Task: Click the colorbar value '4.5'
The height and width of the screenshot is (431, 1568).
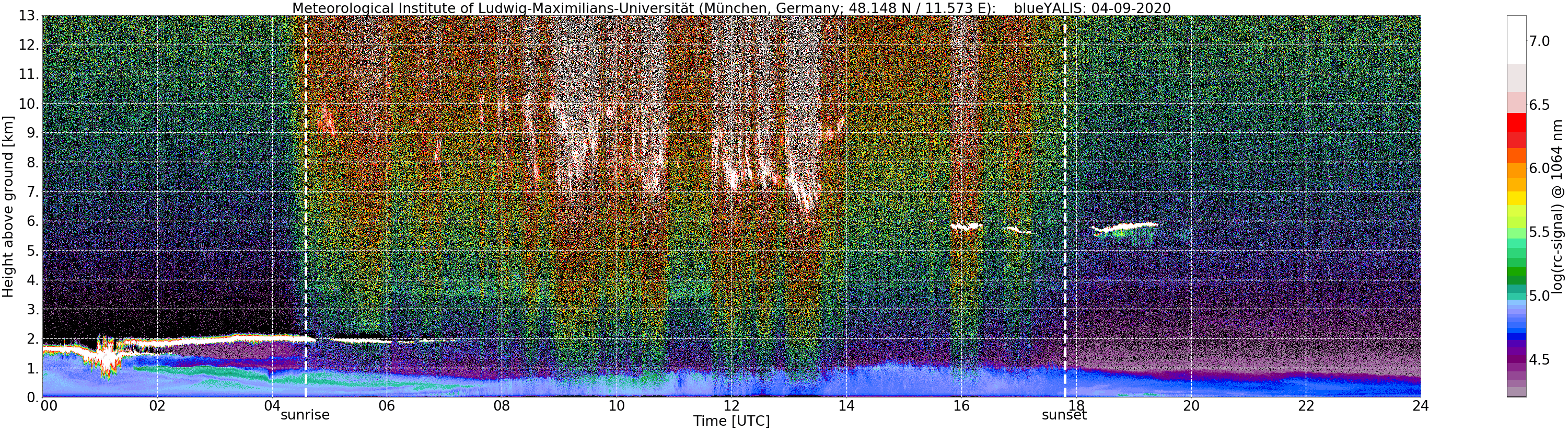Action: (1539, 360)
